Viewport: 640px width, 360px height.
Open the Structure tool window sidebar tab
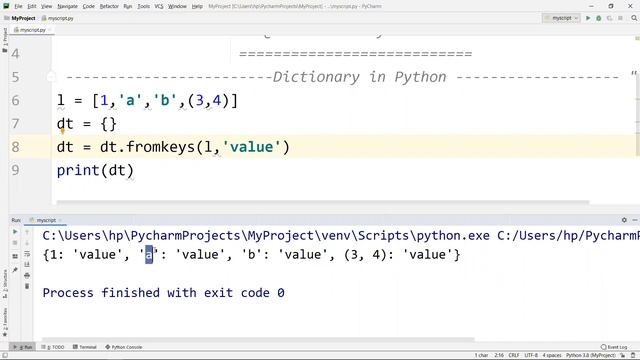tap(4, 284)
